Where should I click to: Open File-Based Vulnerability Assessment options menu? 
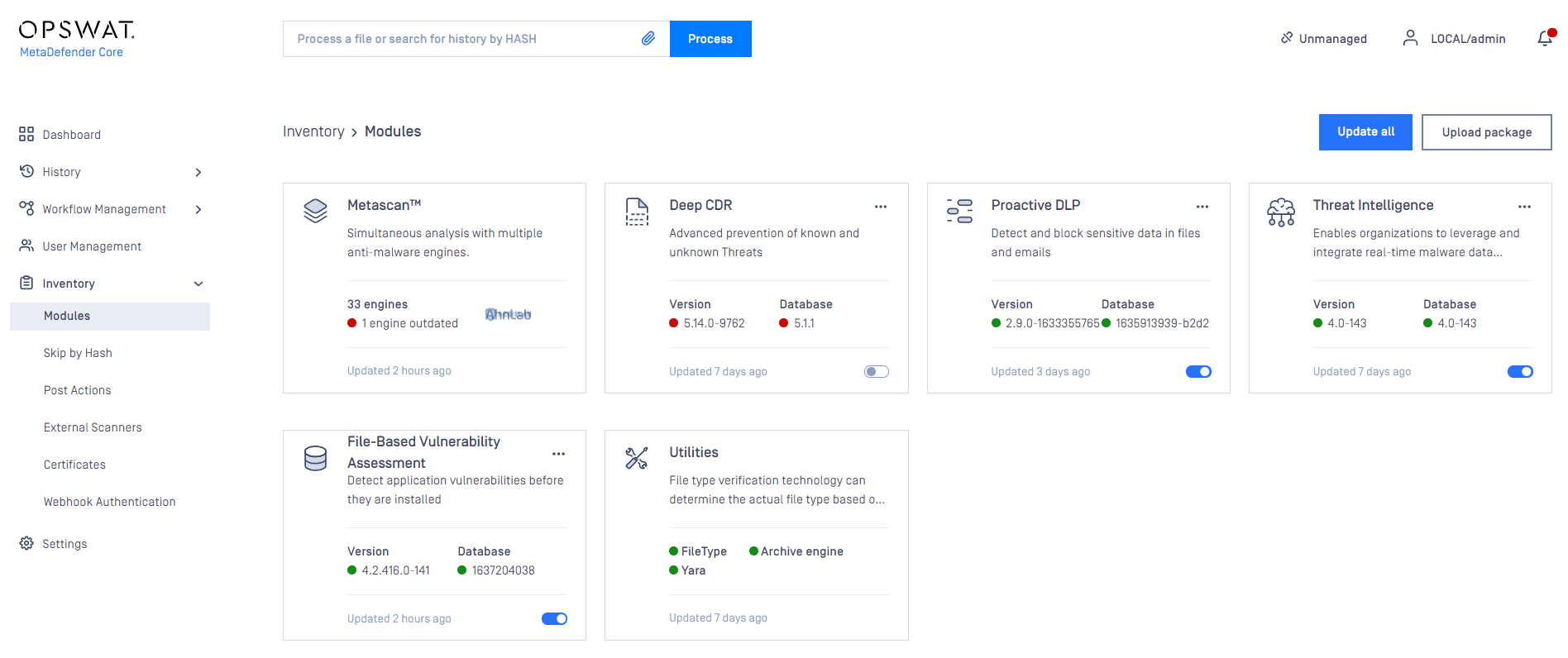pos(559,454)
